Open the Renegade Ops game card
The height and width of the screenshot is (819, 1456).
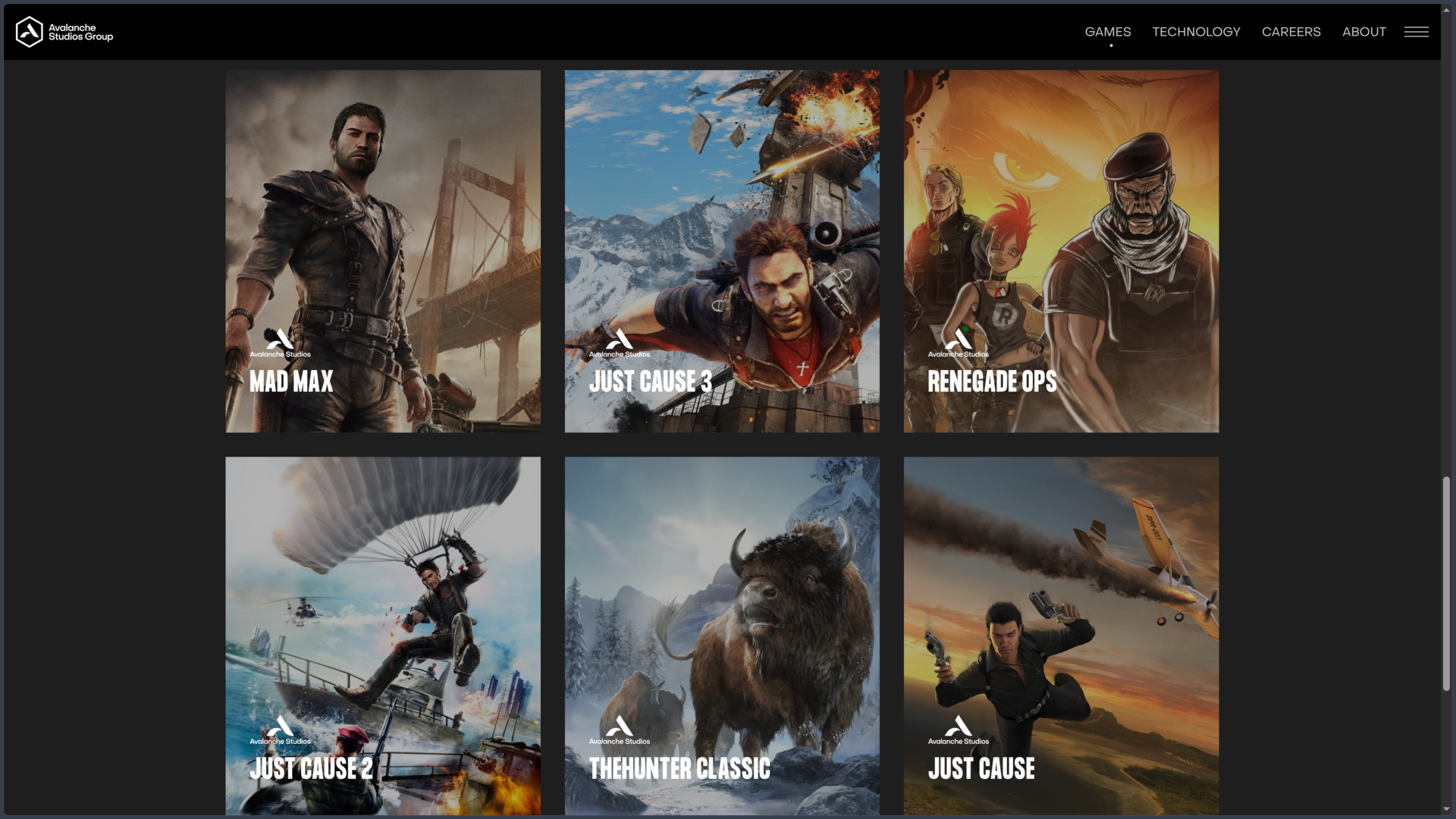[x=1061, y=251]
